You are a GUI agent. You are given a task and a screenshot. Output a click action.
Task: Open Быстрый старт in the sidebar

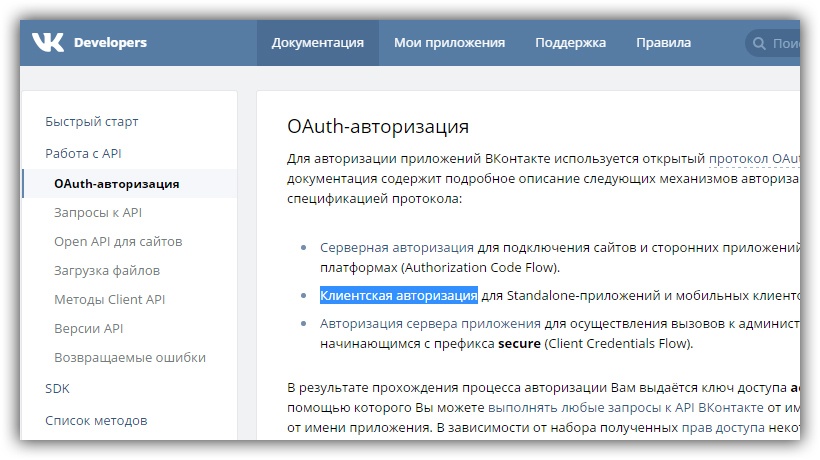(x=92, y=122)
